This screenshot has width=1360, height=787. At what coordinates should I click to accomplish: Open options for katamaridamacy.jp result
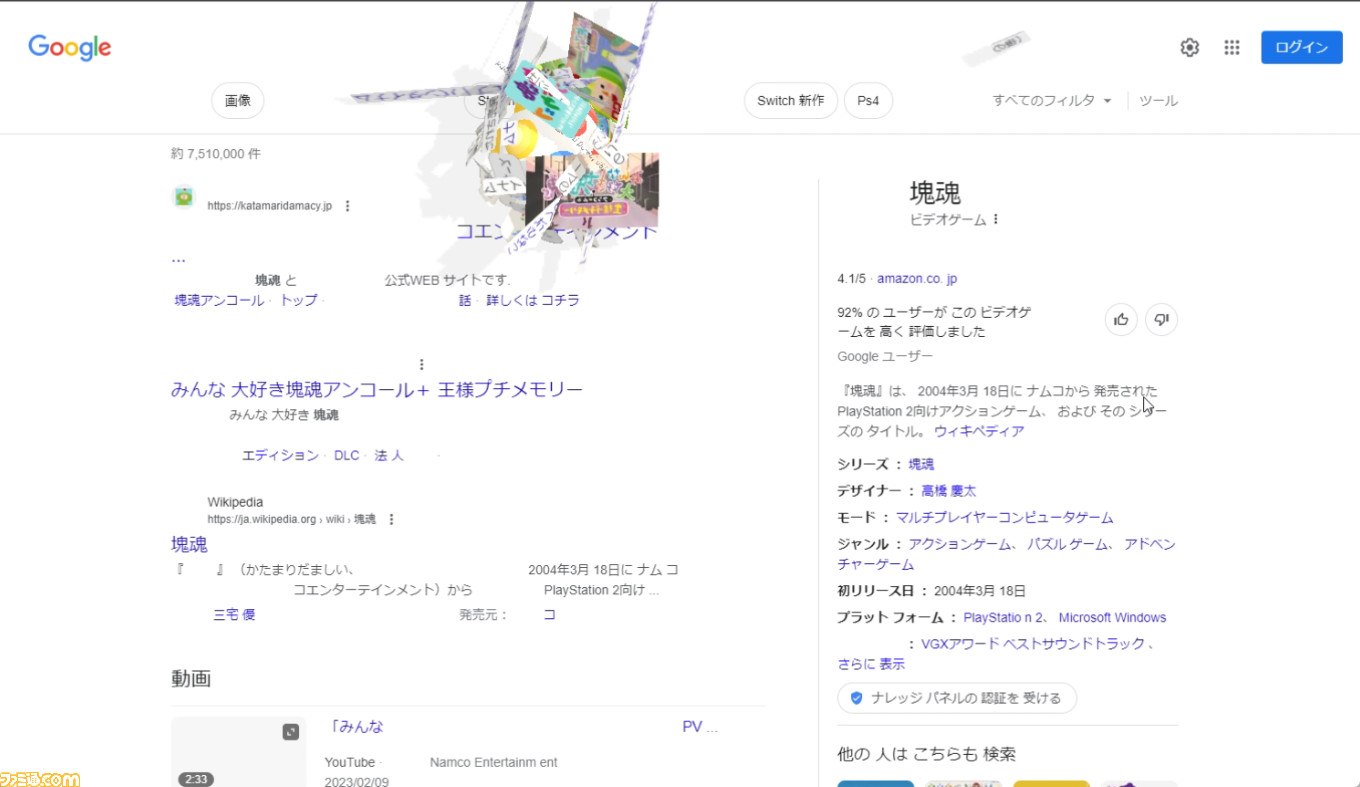[347, 206]
